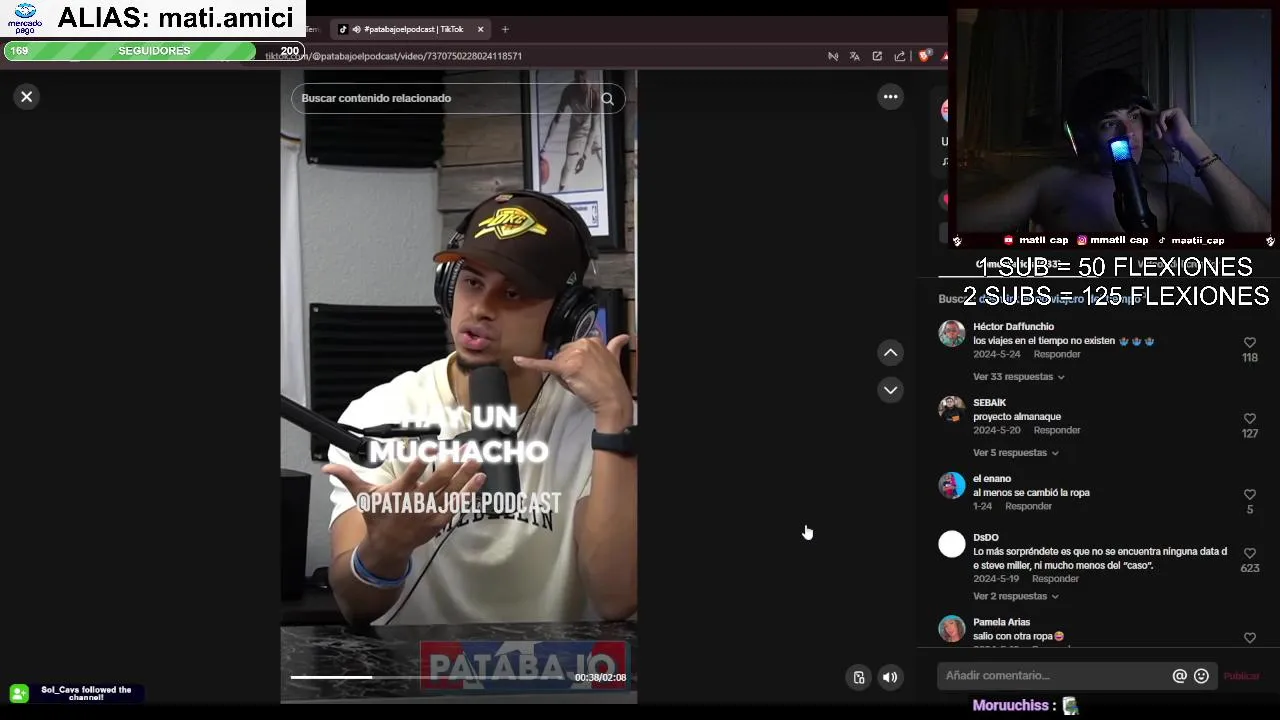Click the tab audio speaker indicator

point(356,29)
